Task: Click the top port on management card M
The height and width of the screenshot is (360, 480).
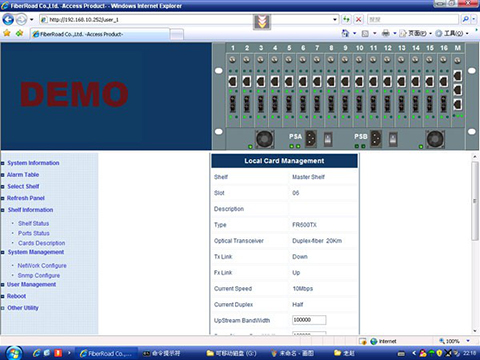Action: click(458, 76)
